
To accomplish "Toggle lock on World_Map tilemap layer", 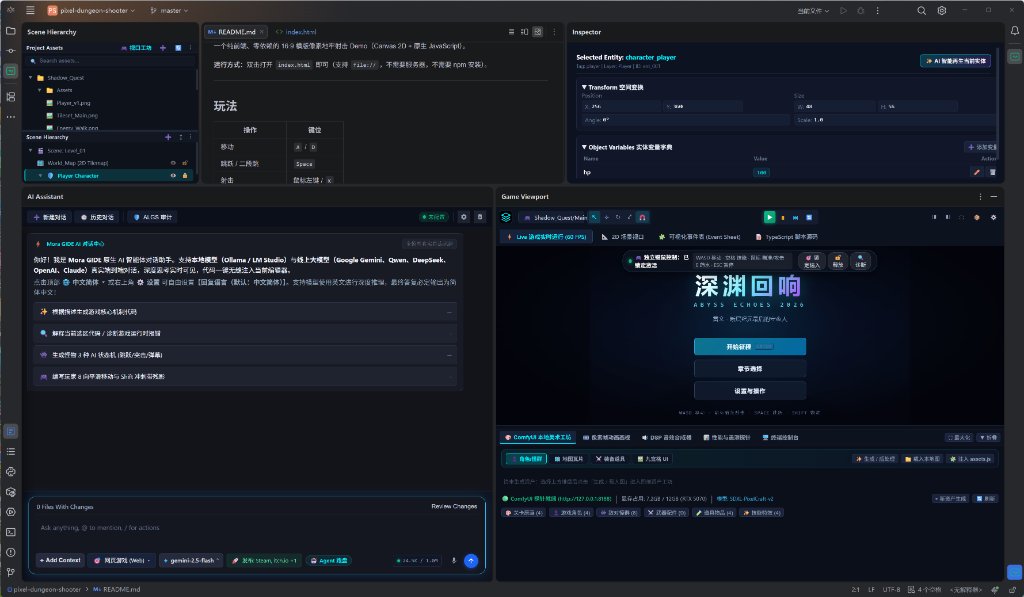I will [185, 163].
